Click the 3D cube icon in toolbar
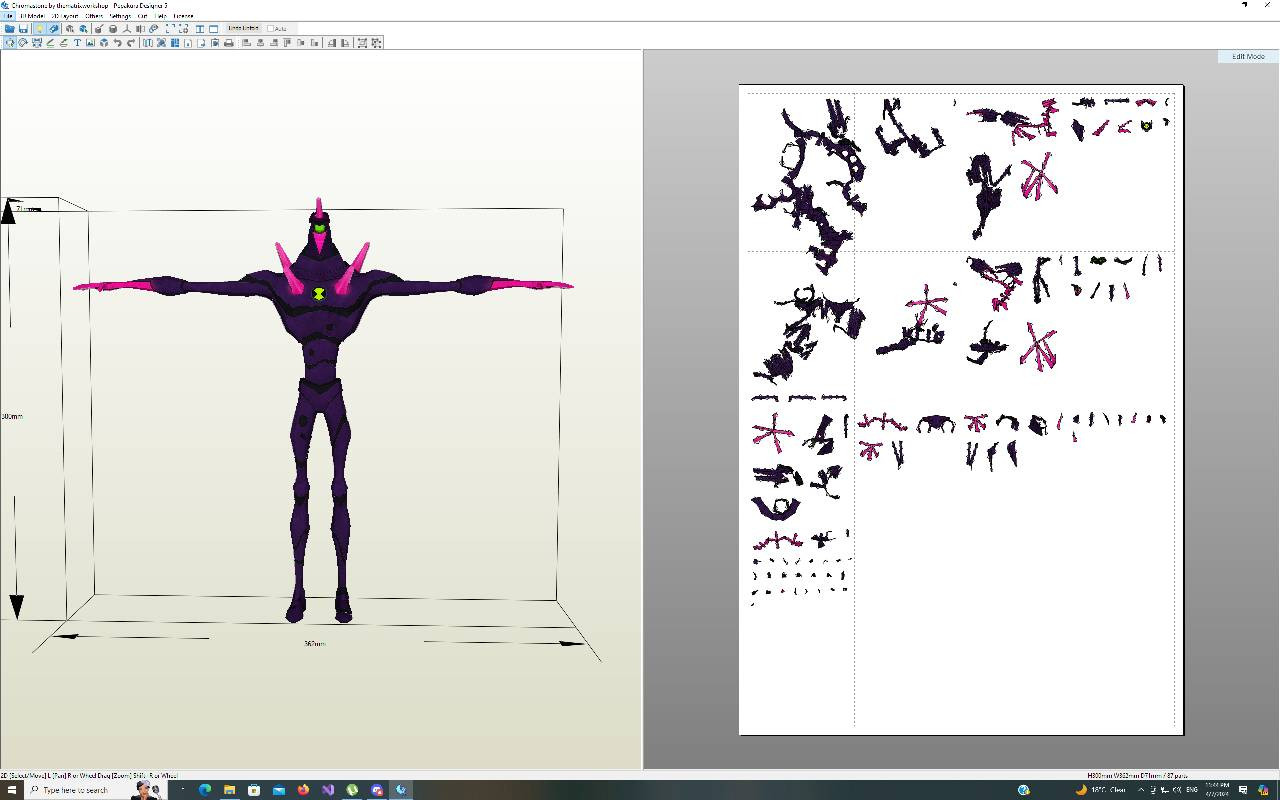The height and width of the screenshot is (800, 1280). (x=104, y=43)
